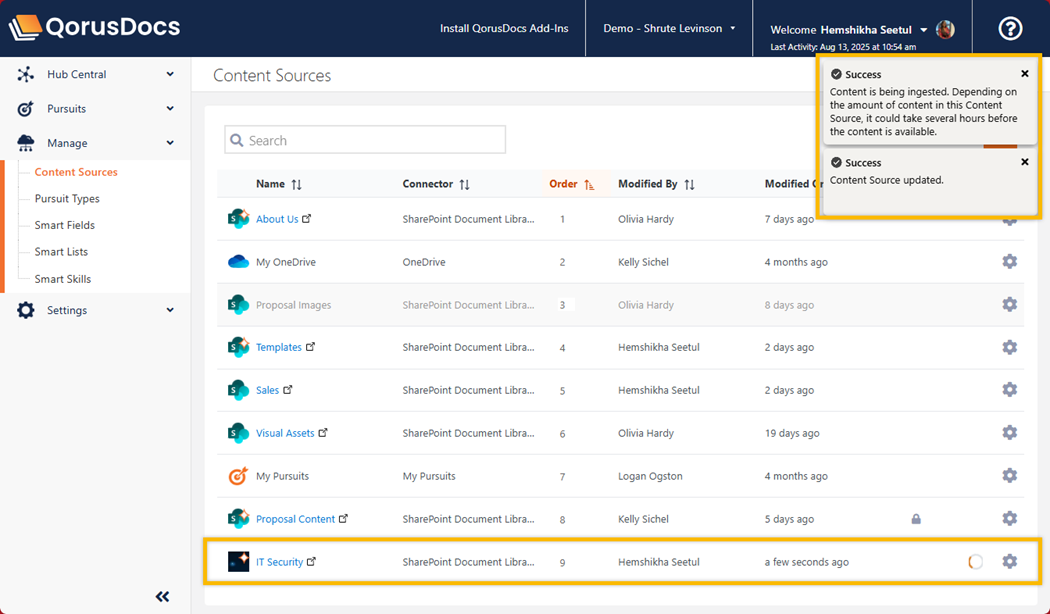
Task: Open settings gear for IT Security row
Action: (1009, 562)
